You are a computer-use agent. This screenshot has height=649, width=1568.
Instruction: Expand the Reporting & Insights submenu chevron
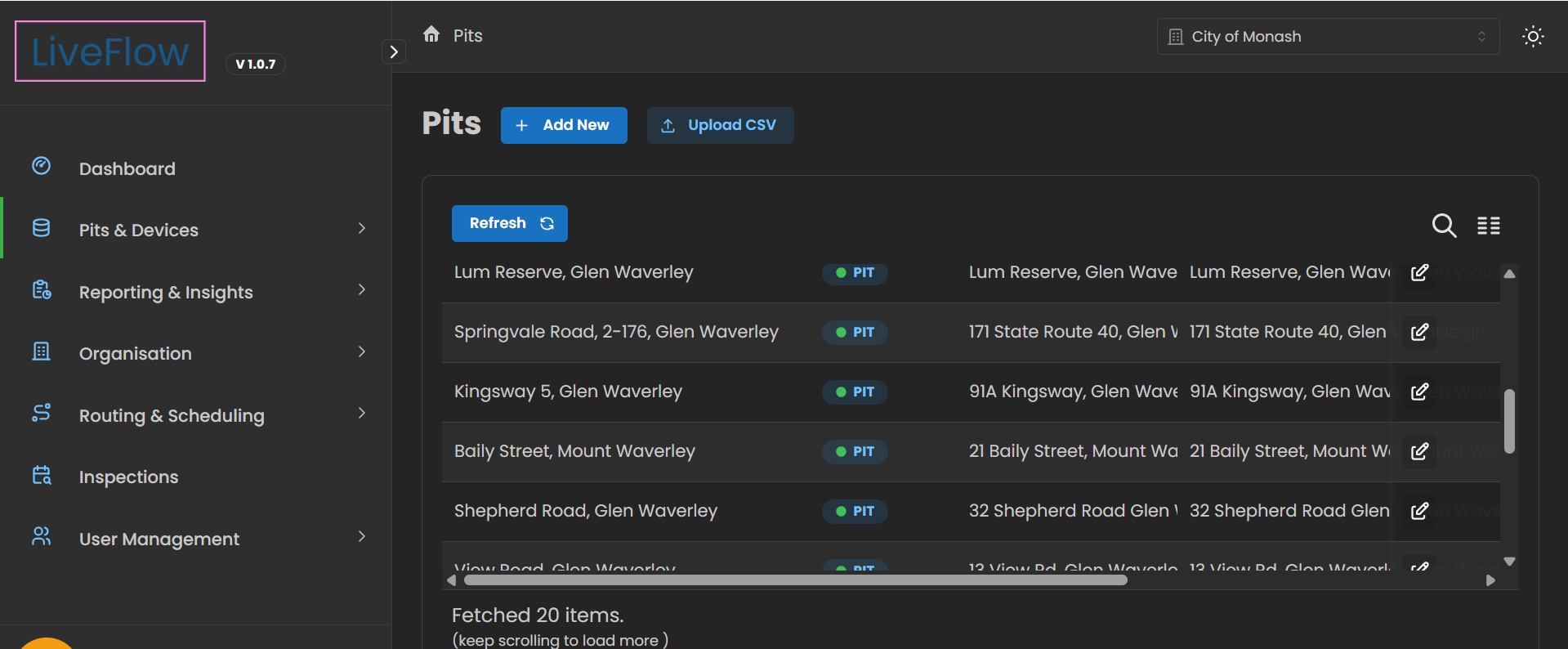(x=362, y=290)
